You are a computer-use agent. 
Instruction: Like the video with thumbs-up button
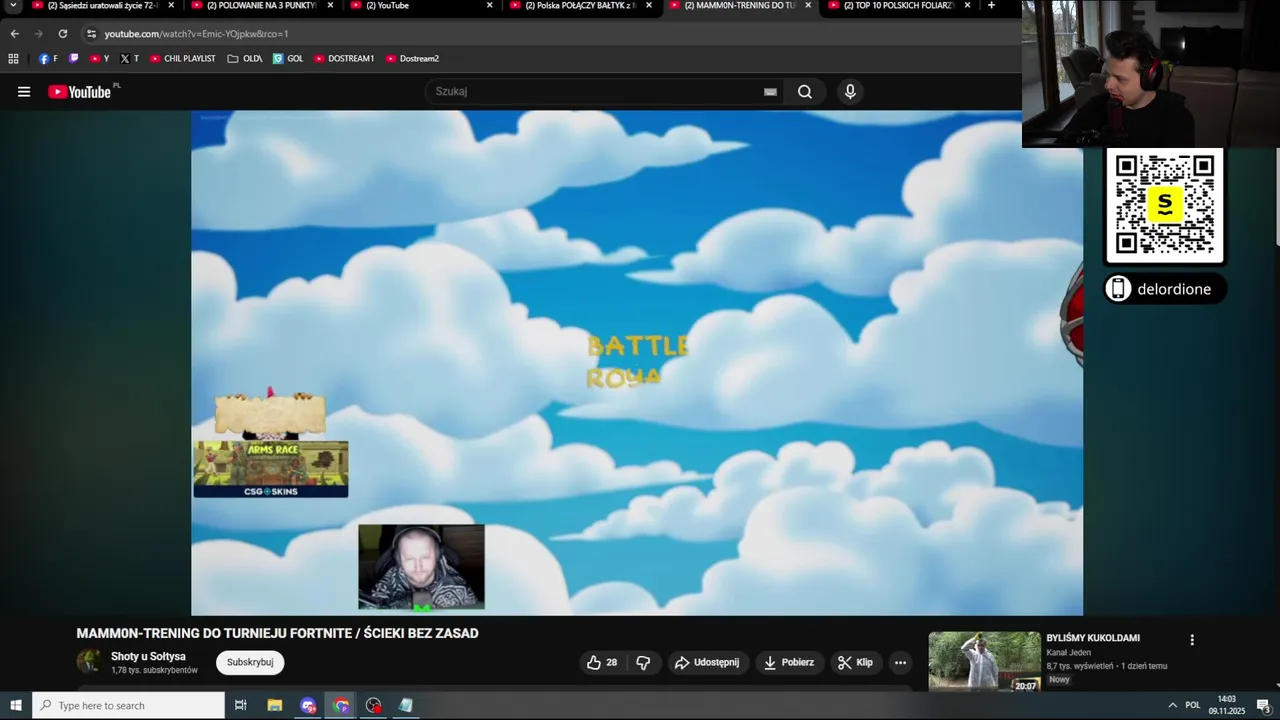click(602, 663)
